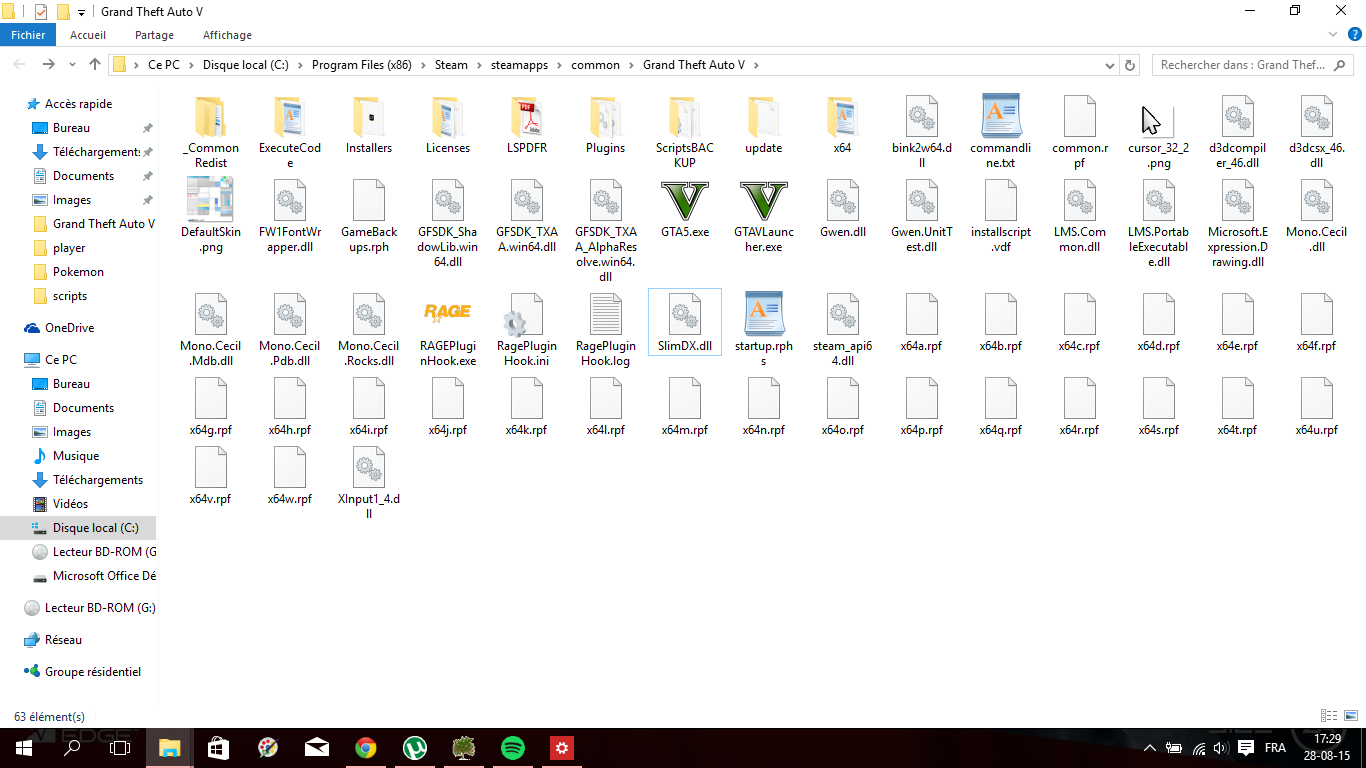The width and height of the screenshot is (1366, 768).
Task: Open Musique under Ce PC
Action: pyautogui.click(x=76, y=456)
